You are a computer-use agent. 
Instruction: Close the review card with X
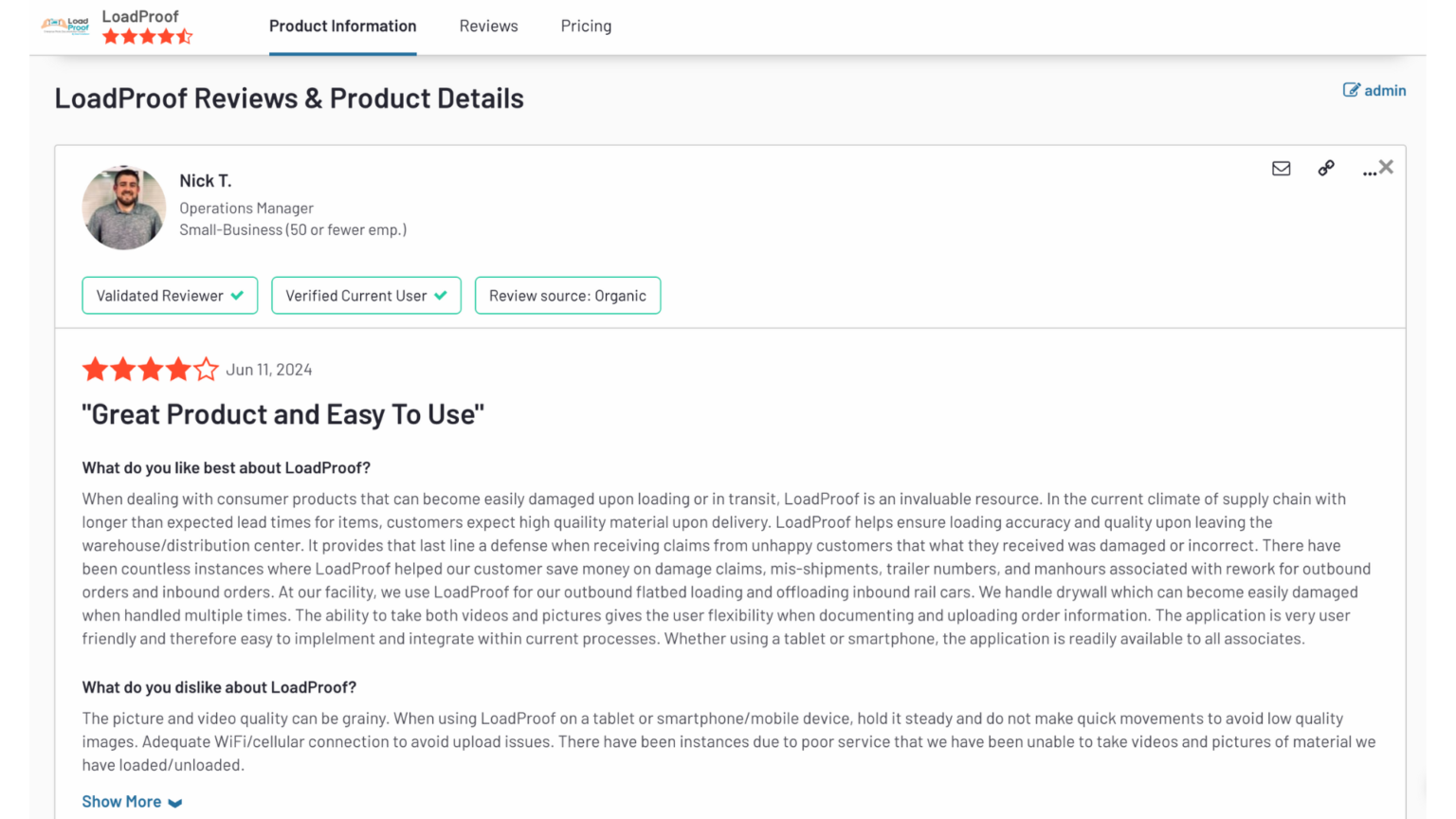[1387, 167]
